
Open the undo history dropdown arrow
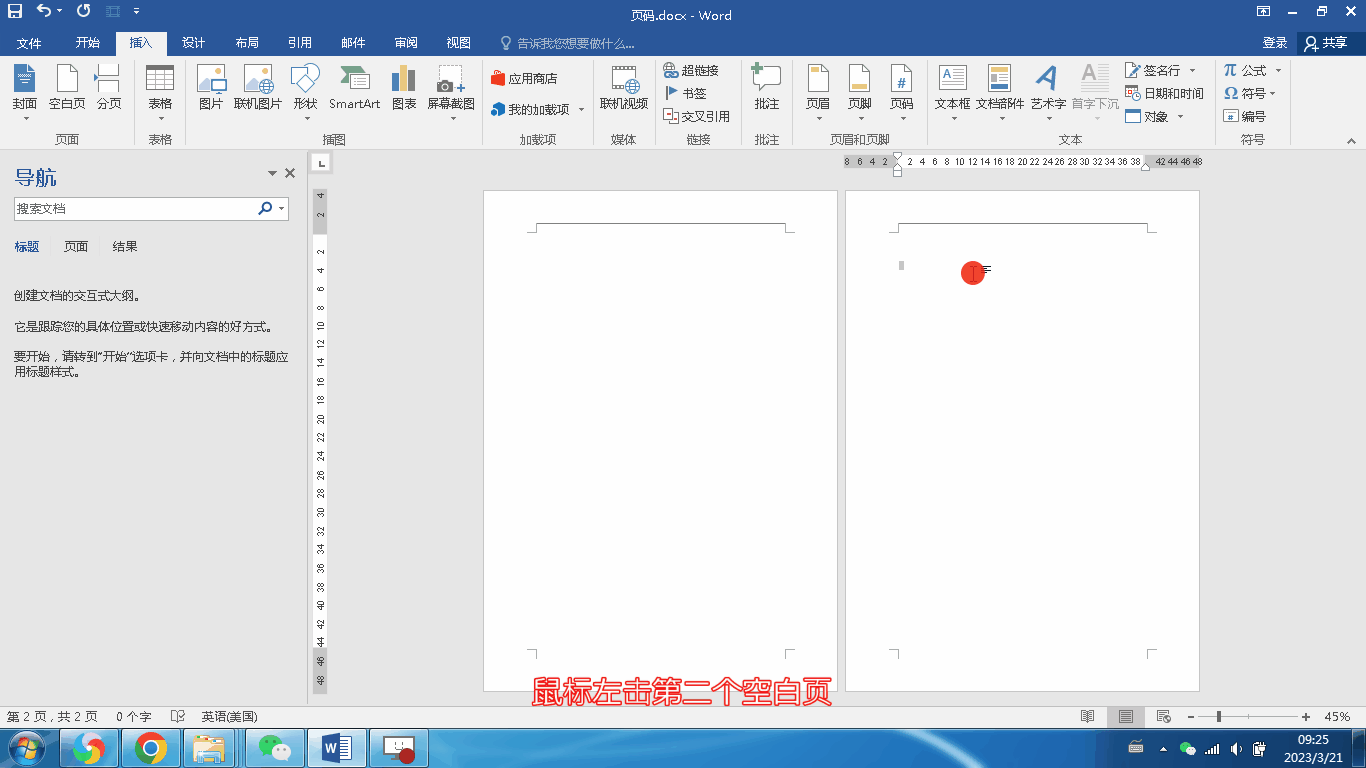pyautogui.click(x=60, y=12)
